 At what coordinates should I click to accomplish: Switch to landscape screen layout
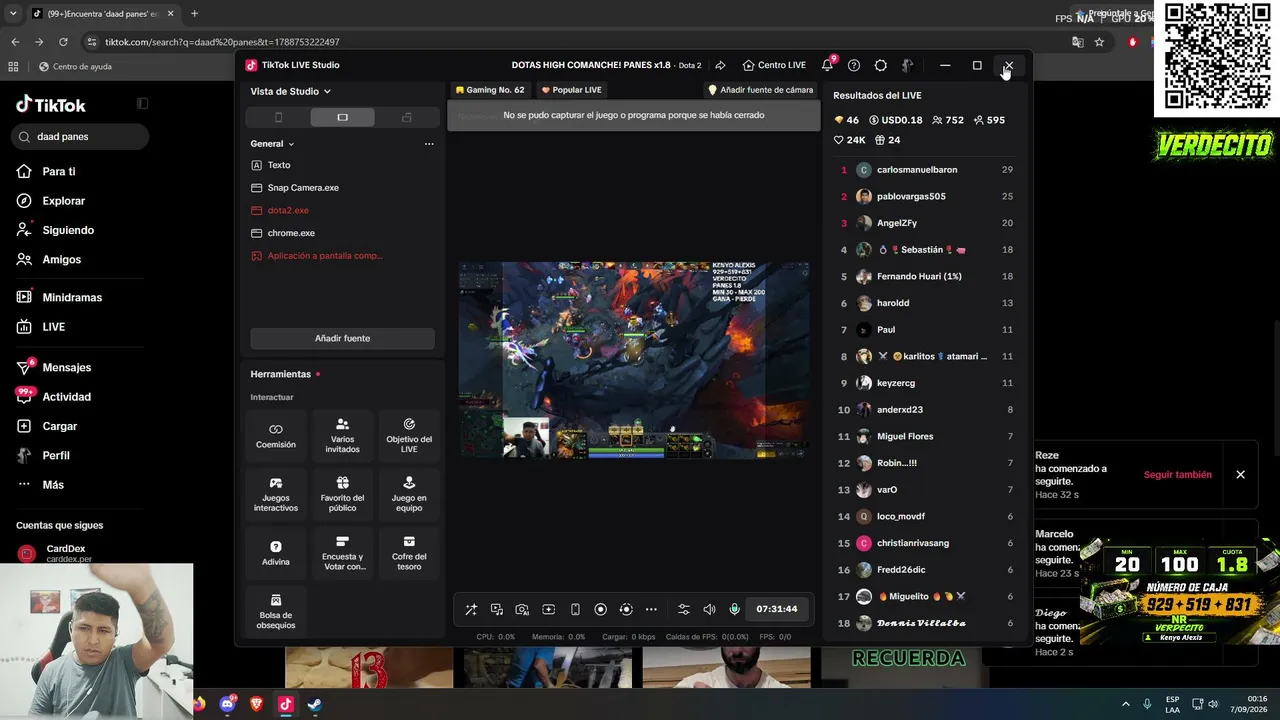[x=342, y=117]
